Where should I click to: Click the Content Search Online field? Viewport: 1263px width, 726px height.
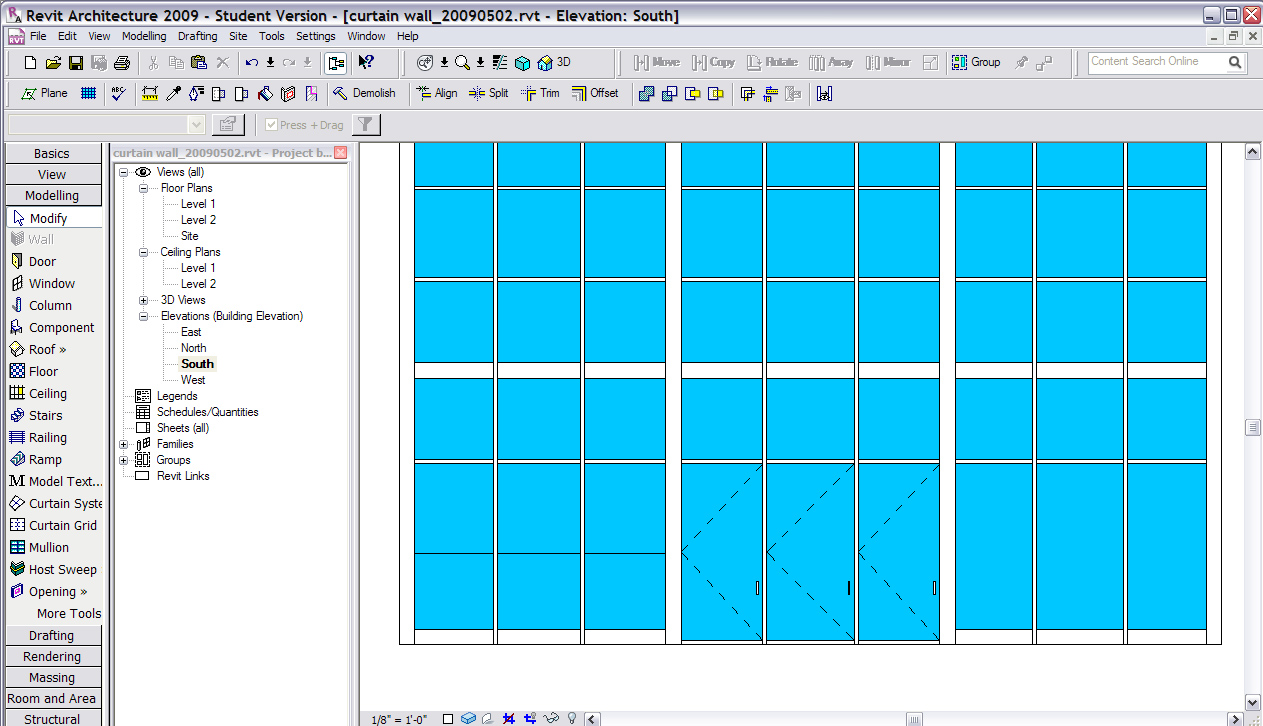tap(1154, 62)
